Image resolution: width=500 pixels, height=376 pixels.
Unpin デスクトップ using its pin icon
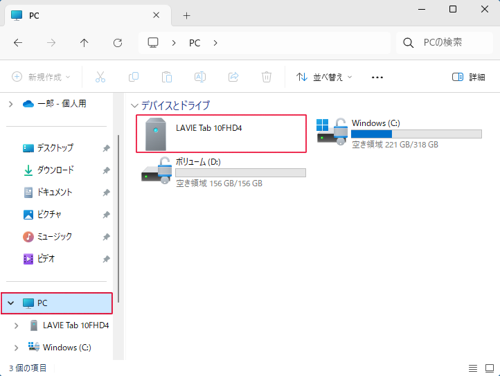pos(106,148)
